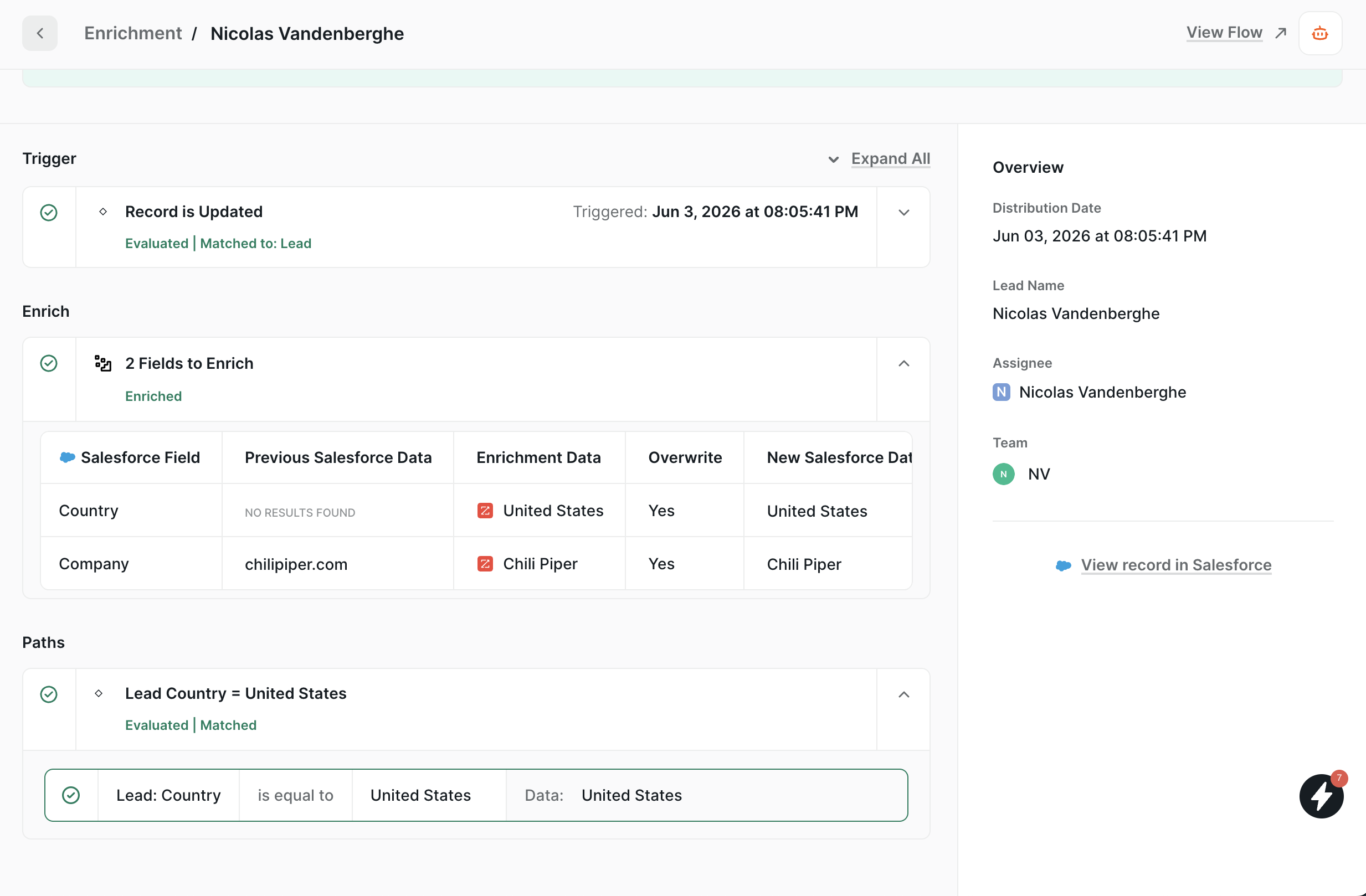The width and height of the screenshot is (1366, 896).
Task: Click the Previous Salesforce Data column header
Action: click(x=338, y=457)
